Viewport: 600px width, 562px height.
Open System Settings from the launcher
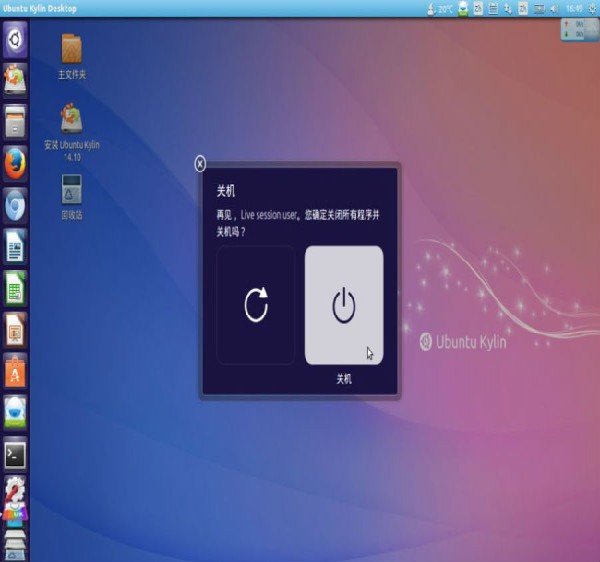(x=15, y=495)
